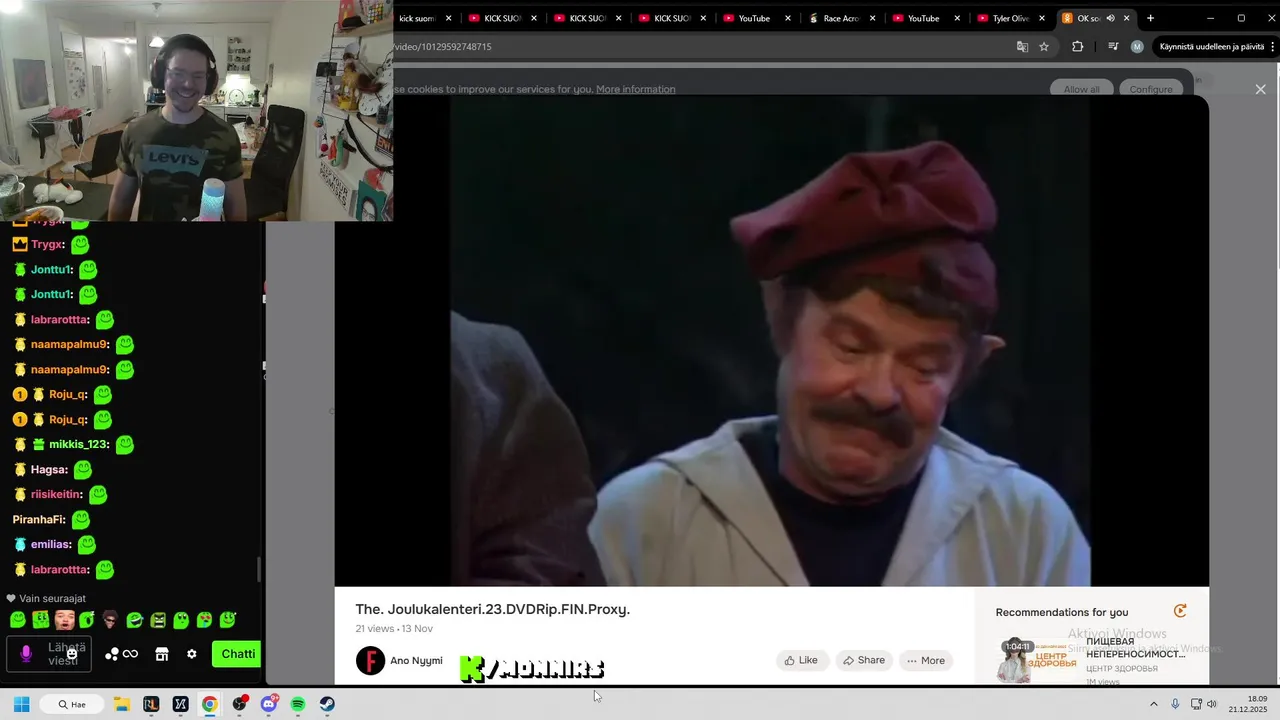This screenshot has height=720, width=1280.
Task: Open the recommended video thumbnail 1:04:11
Action: click(x=1038, y=660)
